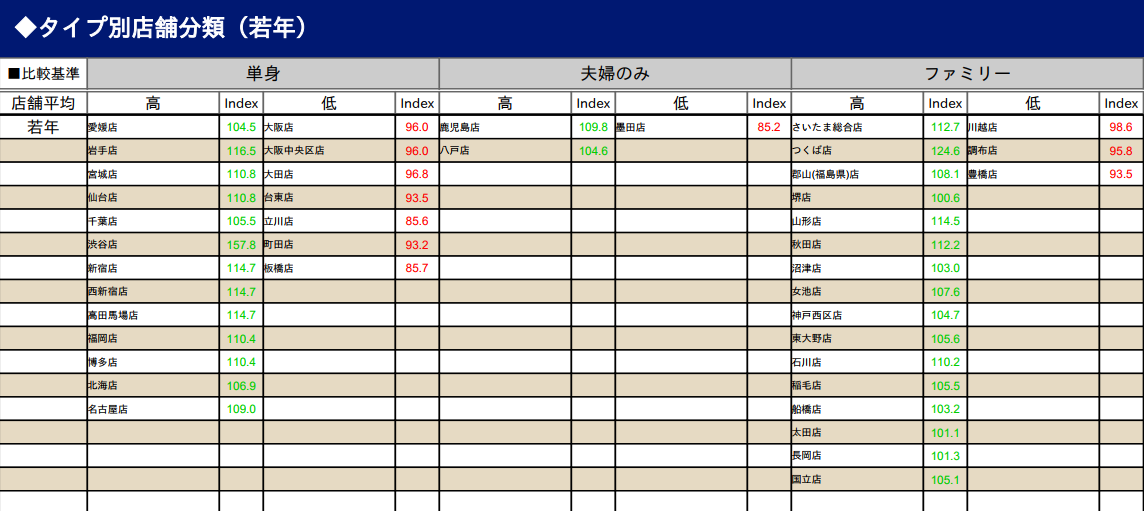Click the 店舗平均 header cell
Viewport: 1144px width, 511px height.
tap(44, 103)
